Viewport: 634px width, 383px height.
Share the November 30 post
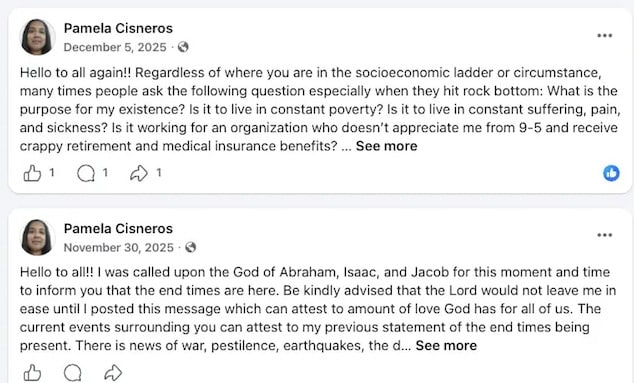[x=113, y=373]
